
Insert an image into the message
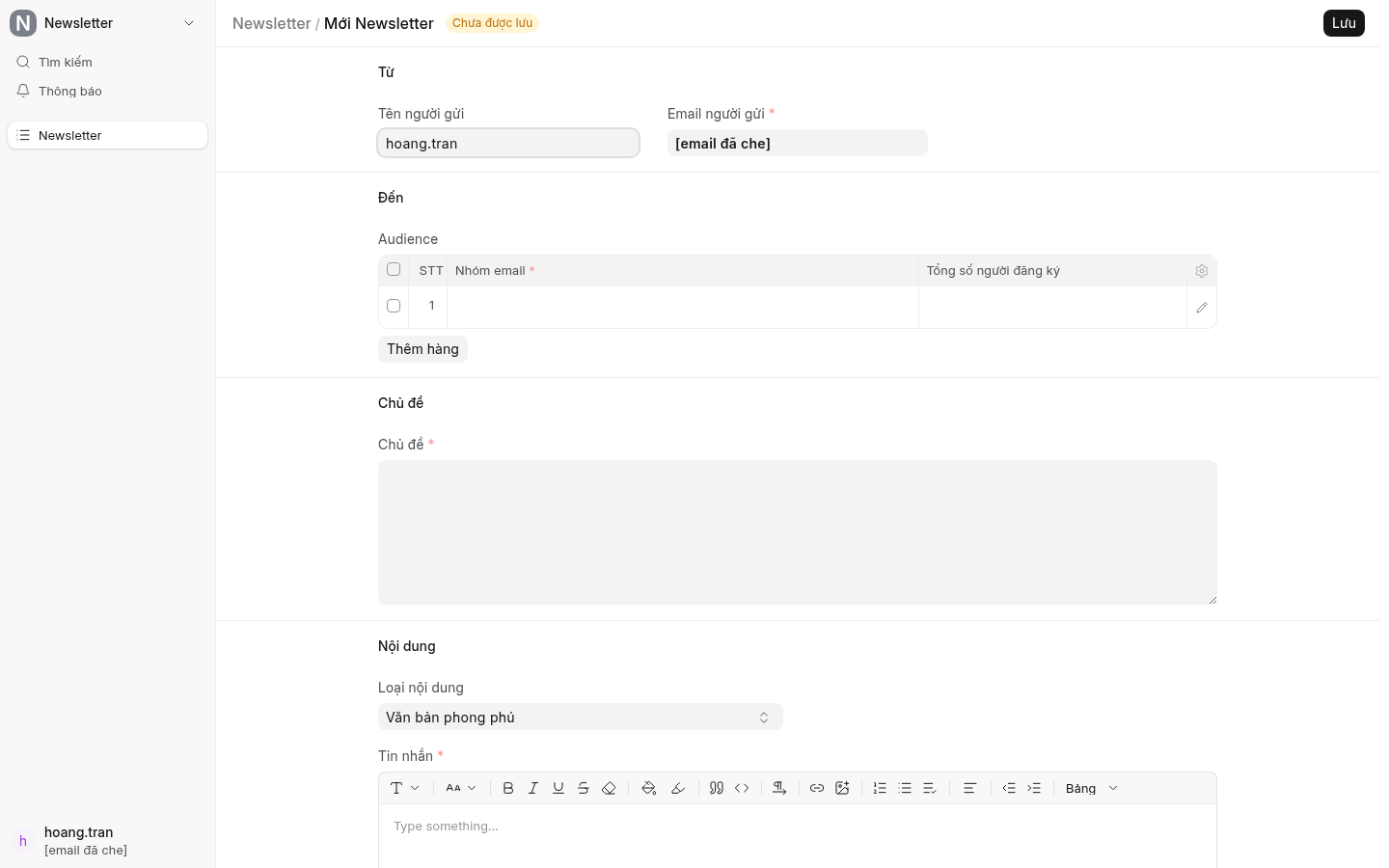pos(842,788)
